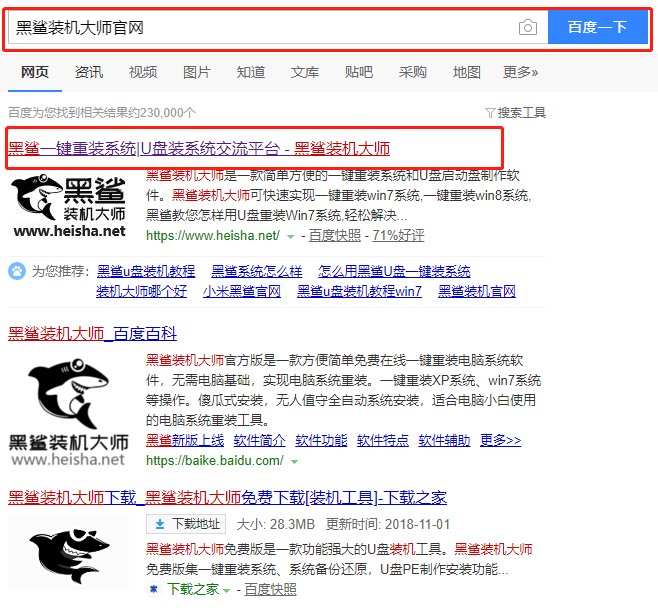Click the 71%好评 rating link
658x611 pixels.
click(x=398, y=236)
